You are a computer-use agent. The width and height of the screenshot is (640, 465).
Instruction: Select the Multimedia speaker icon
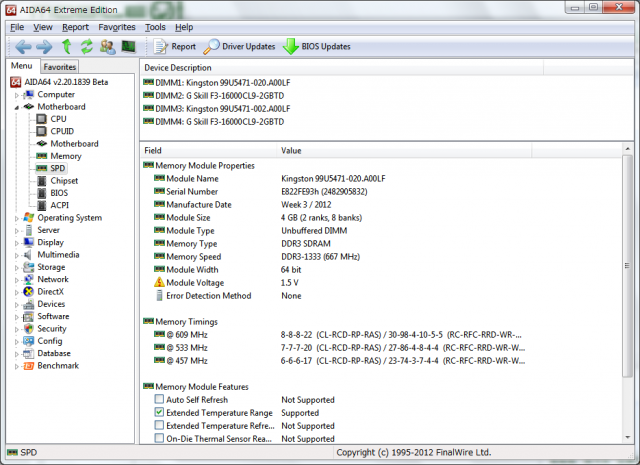point(29,255)
